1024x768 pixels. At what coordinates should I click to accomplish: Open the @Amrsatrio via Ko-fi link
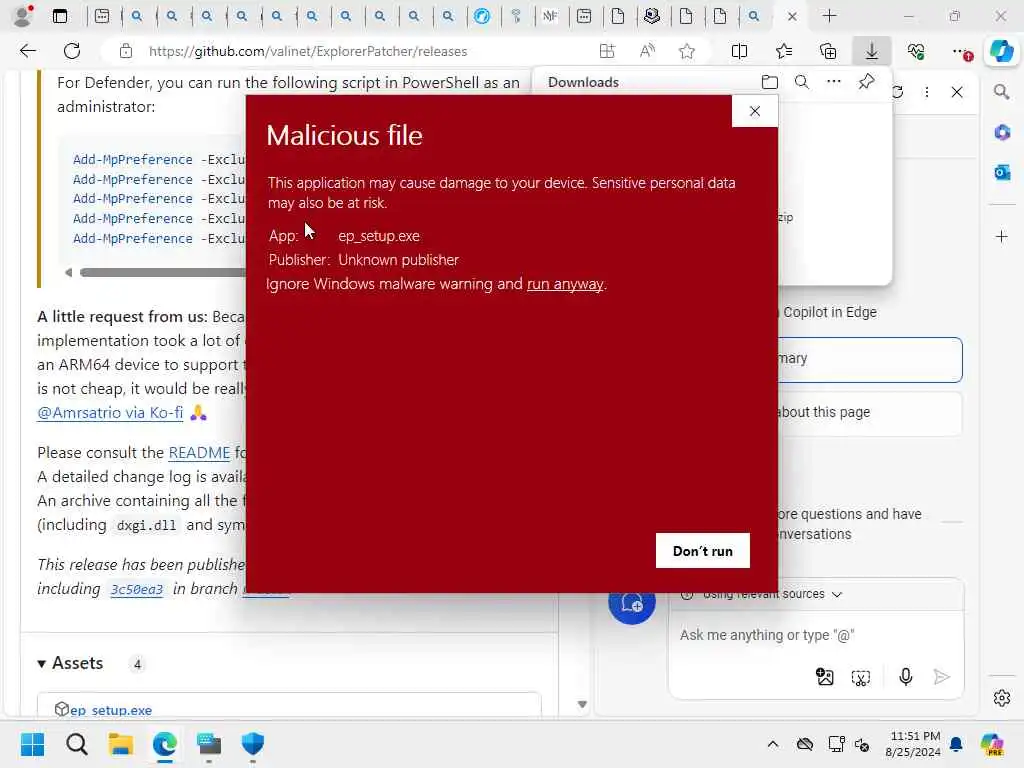click(110, 413)
